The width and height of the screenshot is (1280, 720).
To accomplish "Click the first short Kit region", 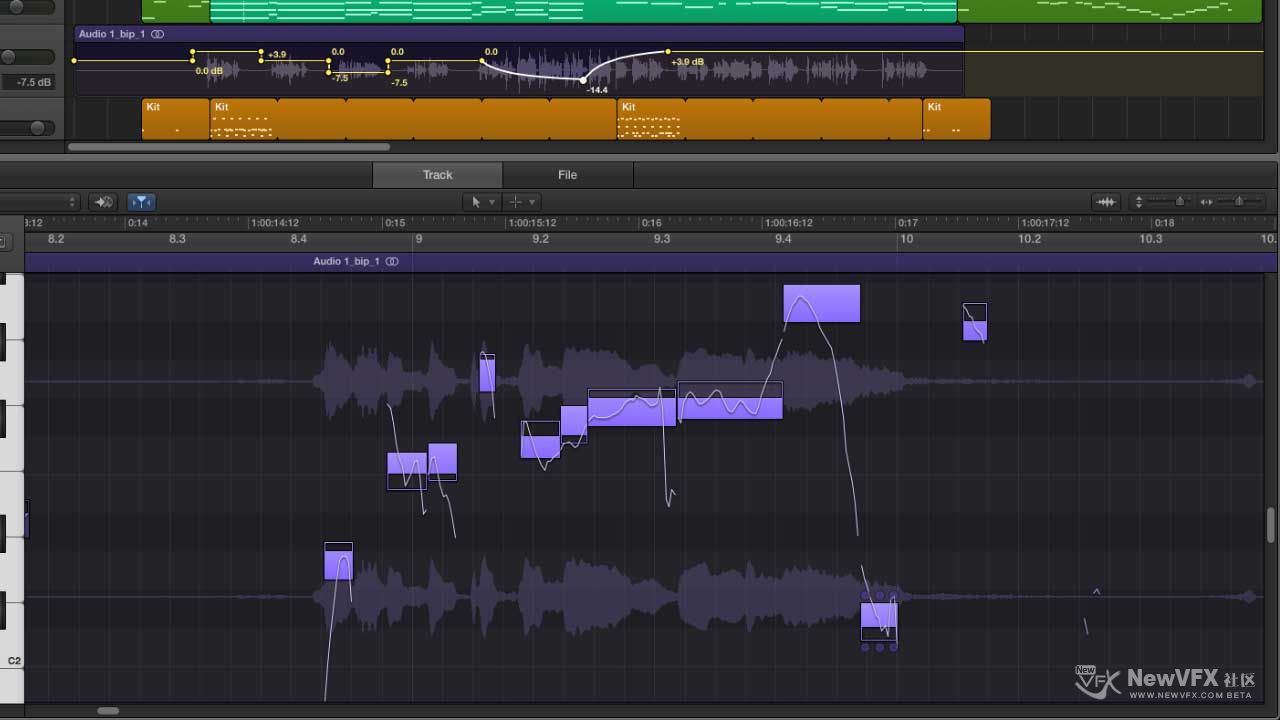I will tap(176, 119).
